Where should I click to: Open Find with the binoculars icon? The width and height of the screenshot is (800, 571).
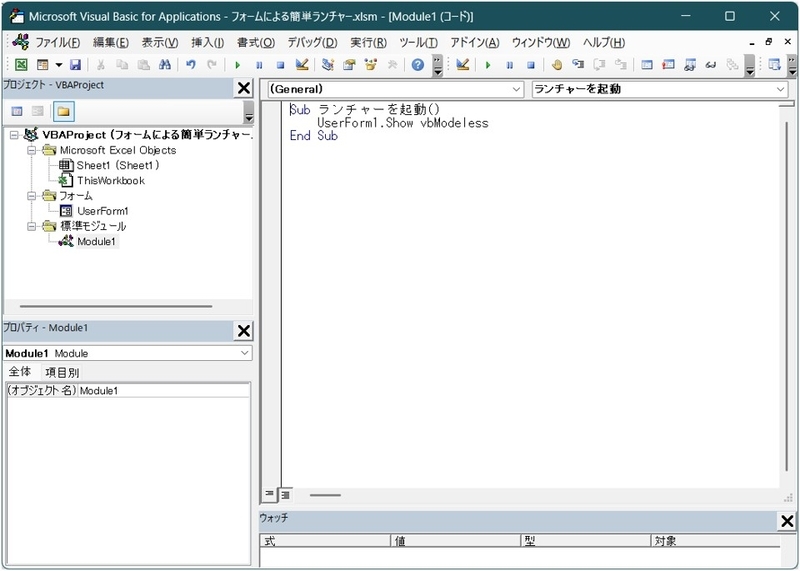[x=165, y=65]
